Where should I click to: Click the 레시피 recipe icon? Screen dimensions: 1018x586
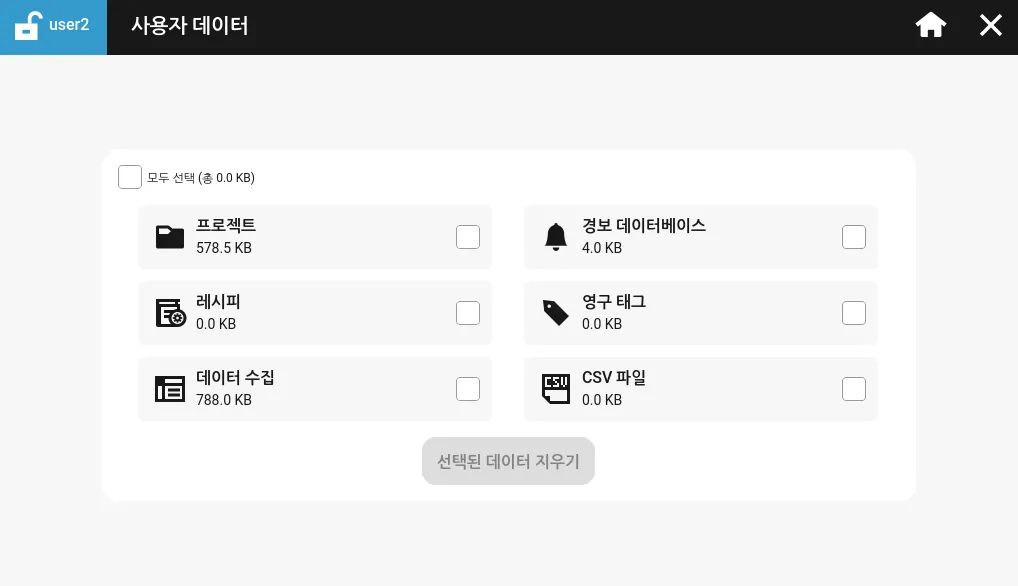tap(170, 313)
